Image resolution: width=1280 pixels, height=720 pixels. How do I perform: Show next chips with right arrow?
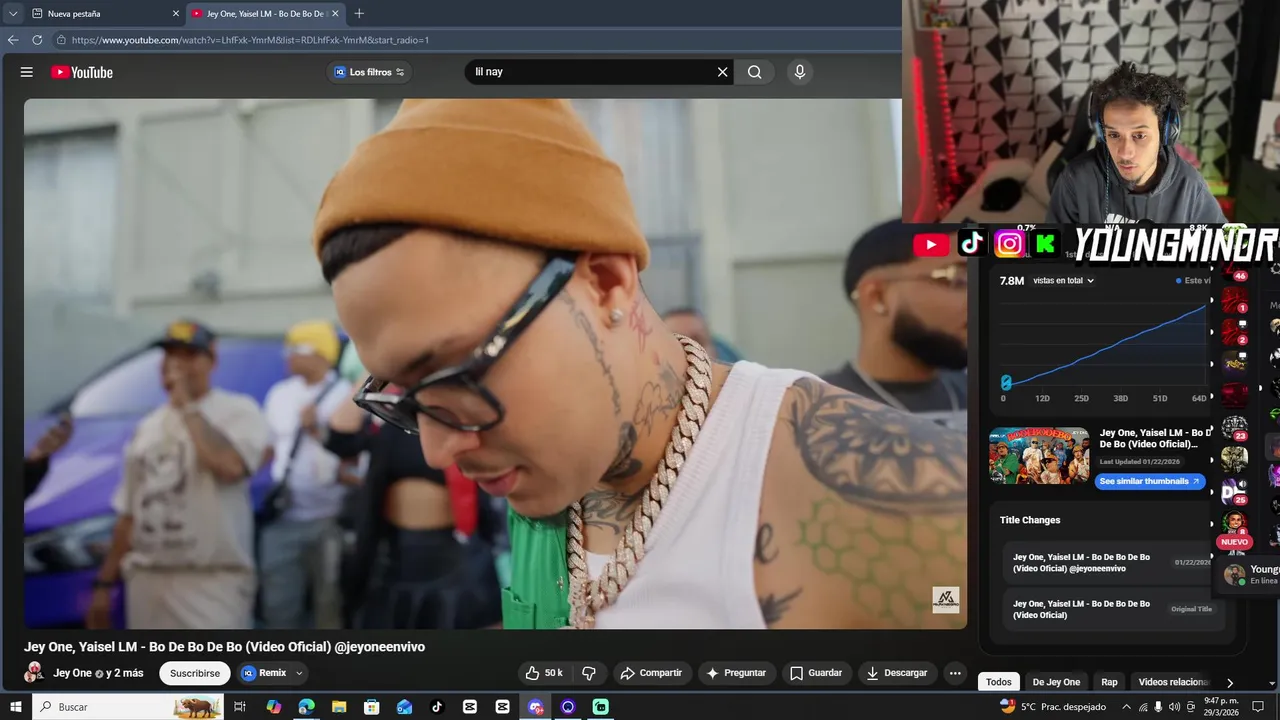coord(1230,683)
